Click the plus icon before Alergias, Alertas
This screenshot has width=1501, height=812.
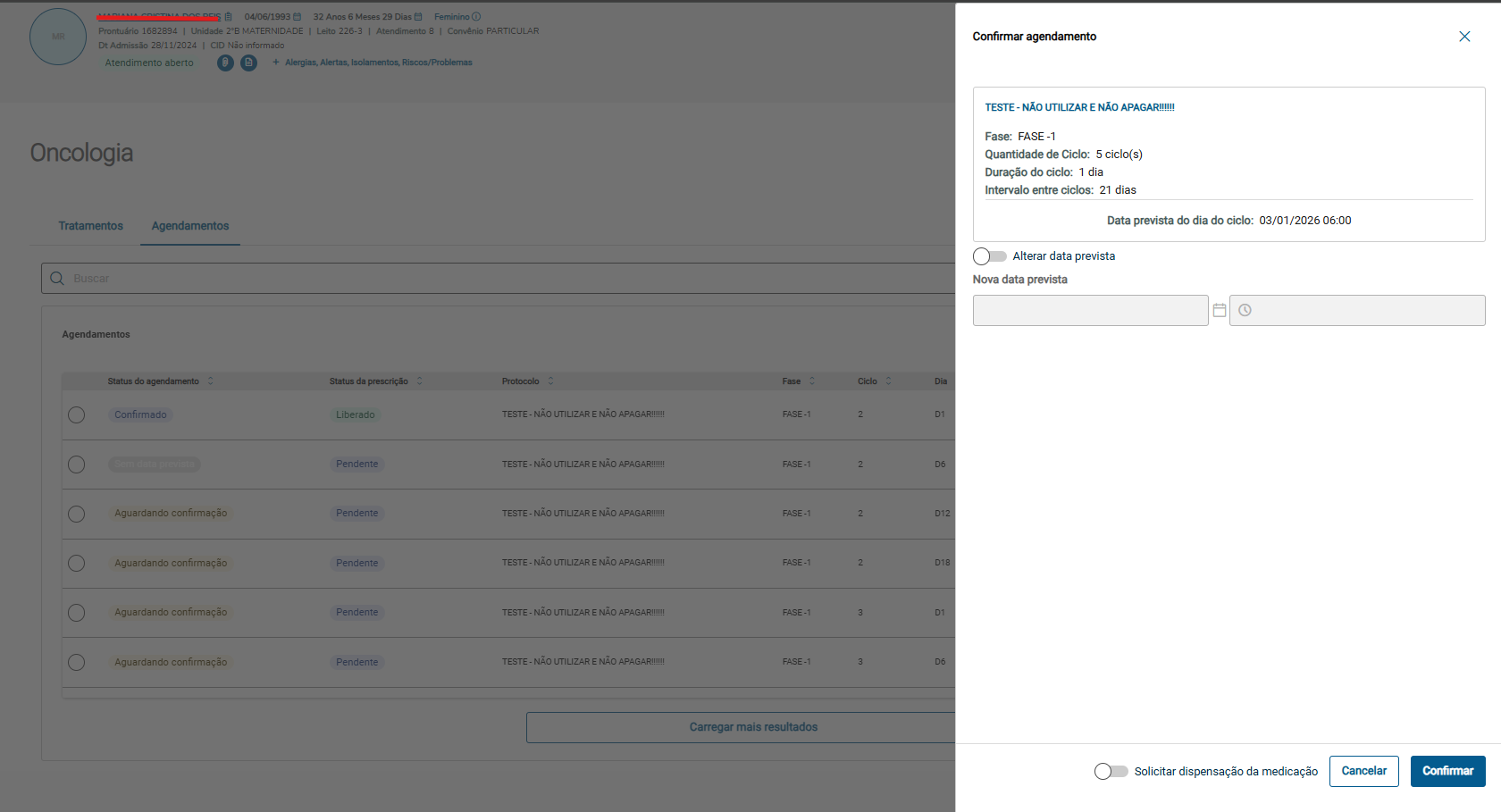[276, 63]
